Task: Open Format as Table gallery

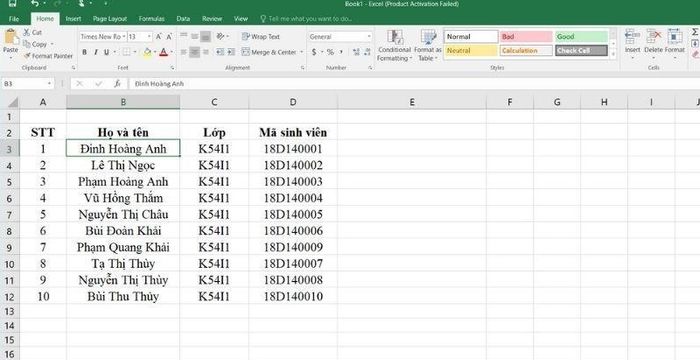Action: pyautogui.click(x=428, y=46)
